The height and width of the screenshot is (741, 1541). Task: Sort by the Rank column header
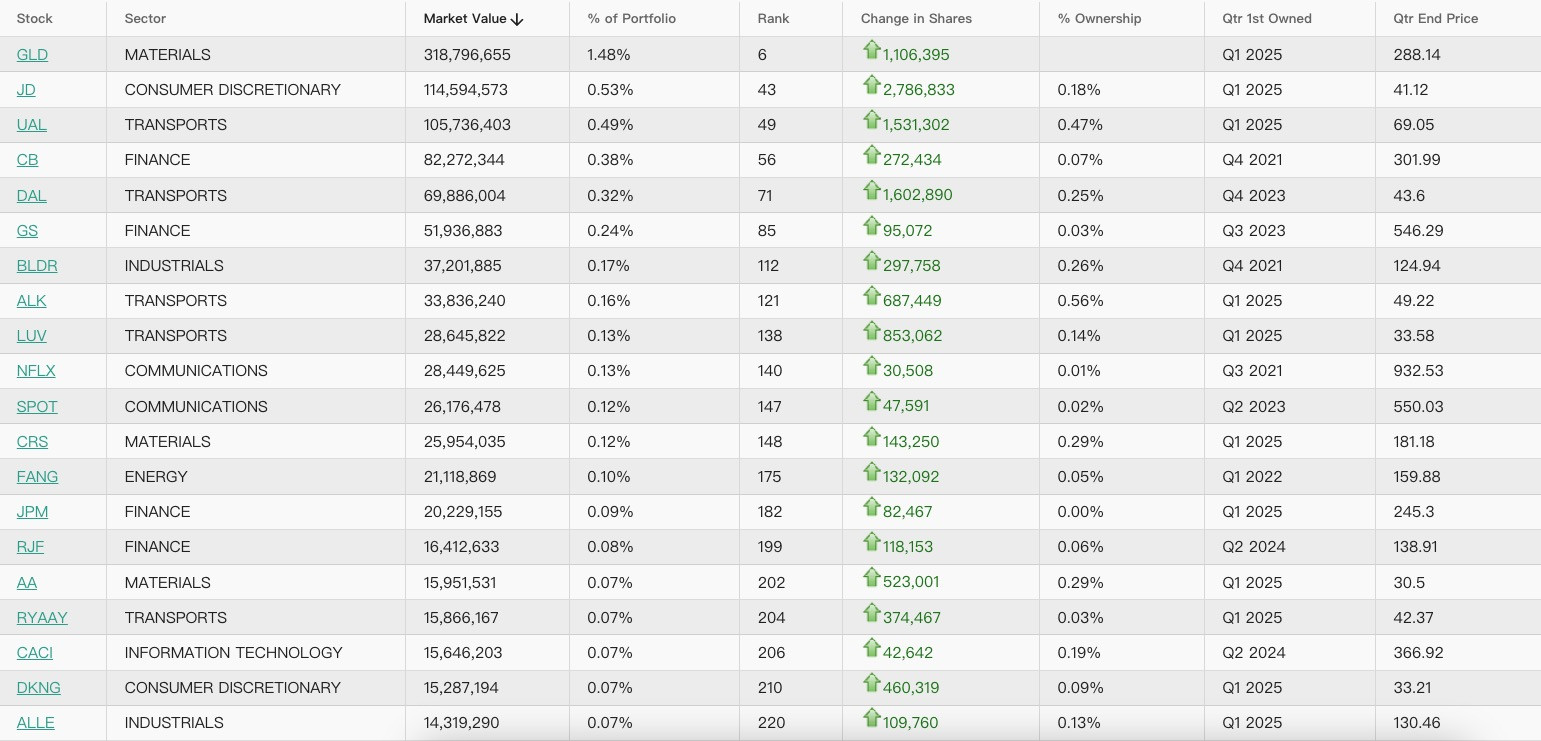773,19
